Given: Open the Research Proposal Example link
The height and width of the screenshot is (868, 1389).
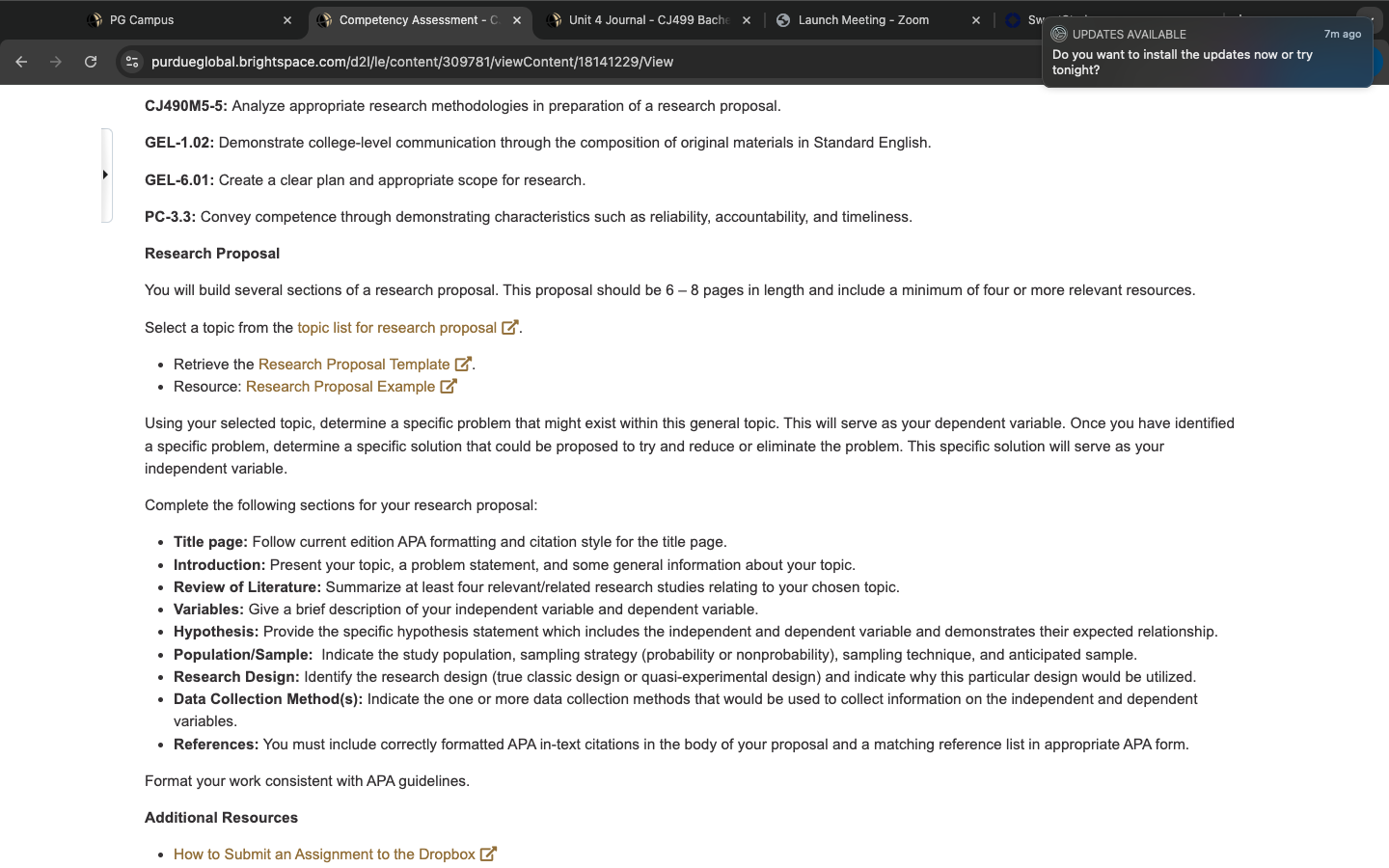Looking at the screenshot, I should pos(340,387).
